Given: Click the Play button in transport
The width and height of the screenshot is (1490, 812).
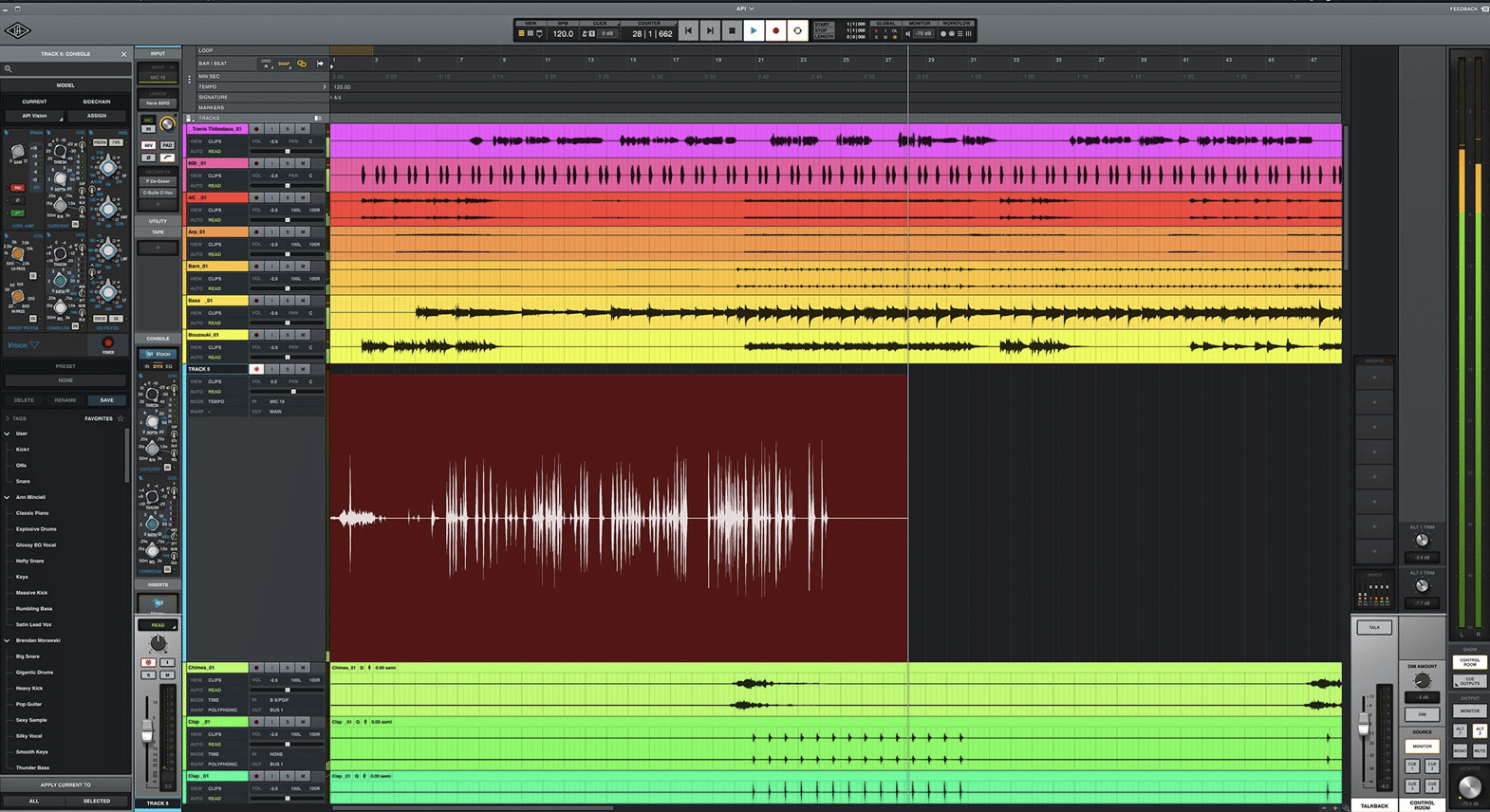Looking at the screenshot, I should click(x=754, y=31).
